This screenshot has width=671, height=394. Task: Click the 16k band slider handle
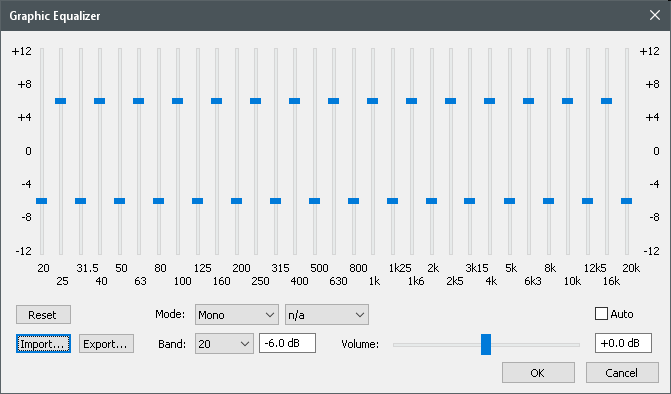point(606,101)
